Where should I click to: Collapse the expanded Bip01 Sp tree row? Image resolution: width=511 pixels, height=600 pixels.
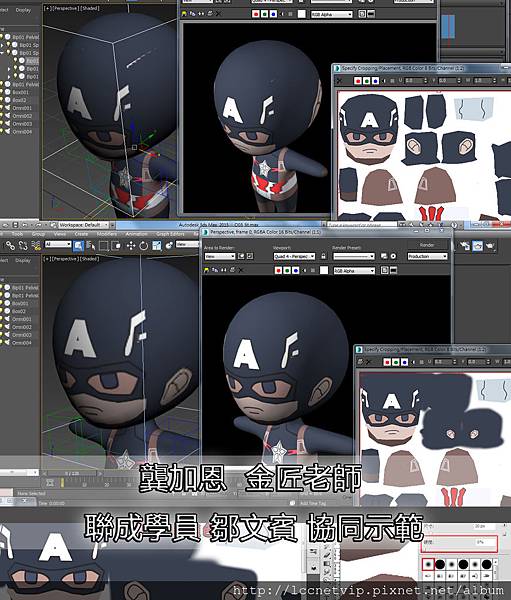pos(2,53)
